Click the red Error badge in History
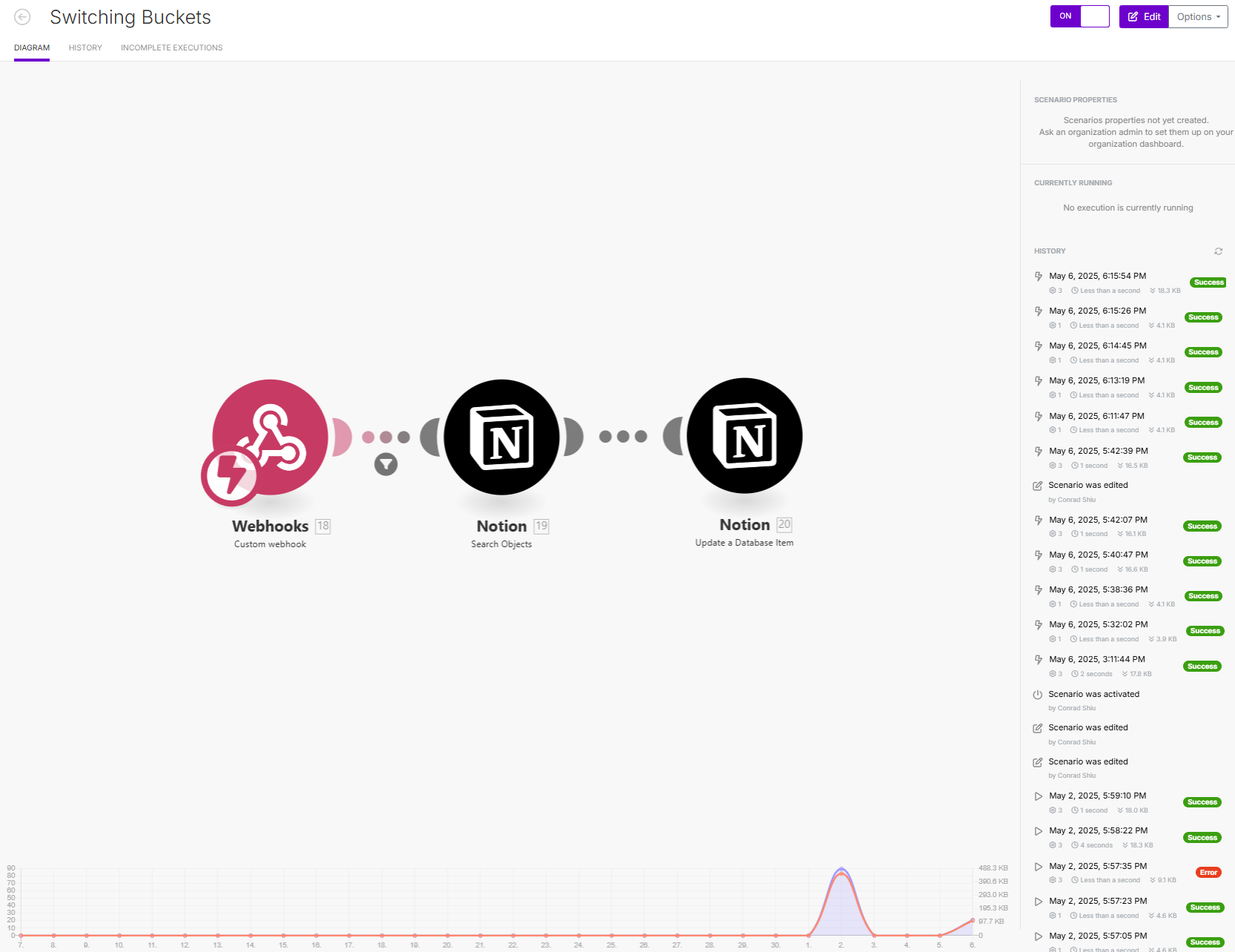 tap(1208, 873)
